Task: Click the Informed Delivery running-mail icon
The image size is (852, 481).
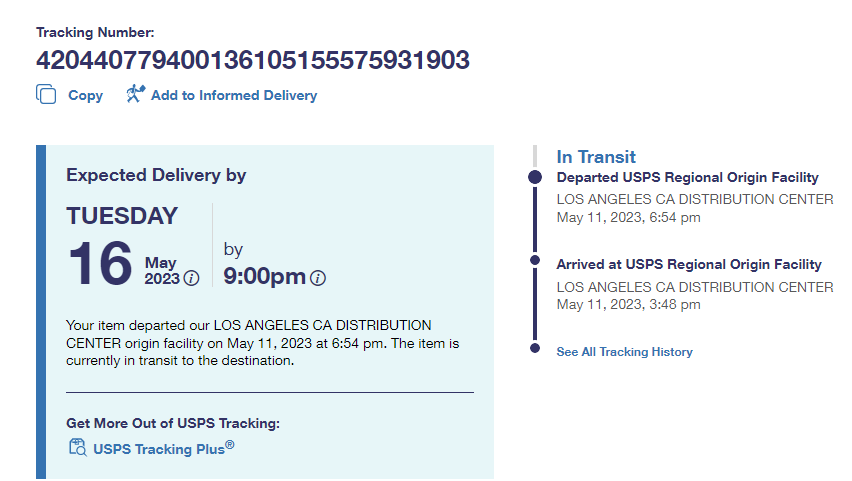Action: [136, 94]
